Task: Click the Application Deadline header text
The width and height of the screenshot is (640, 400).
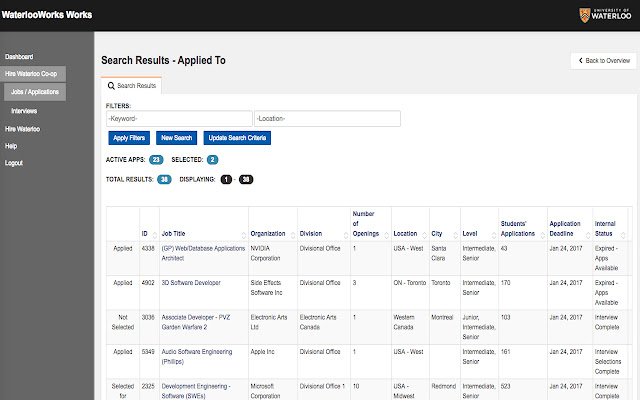Action: coord(564,229)
